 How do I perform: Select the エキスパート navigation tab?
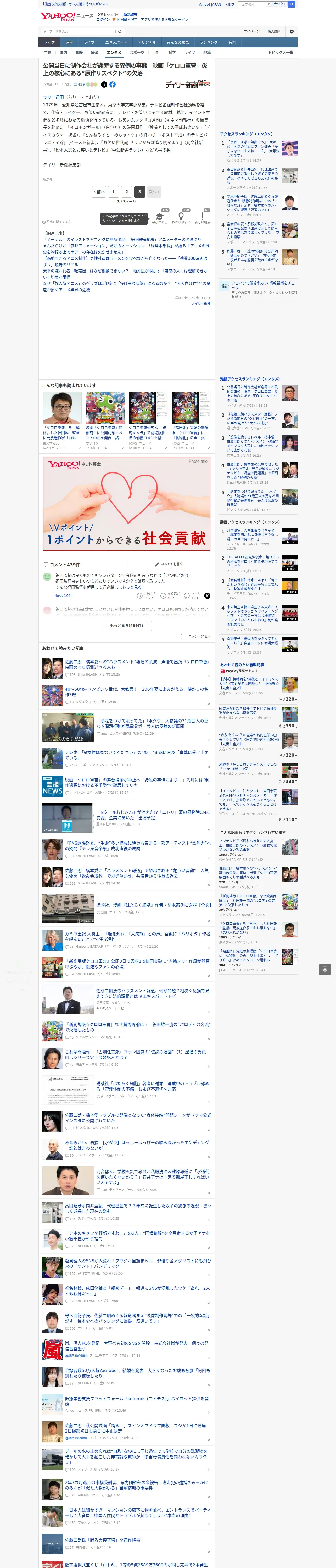tap(116, 43)
